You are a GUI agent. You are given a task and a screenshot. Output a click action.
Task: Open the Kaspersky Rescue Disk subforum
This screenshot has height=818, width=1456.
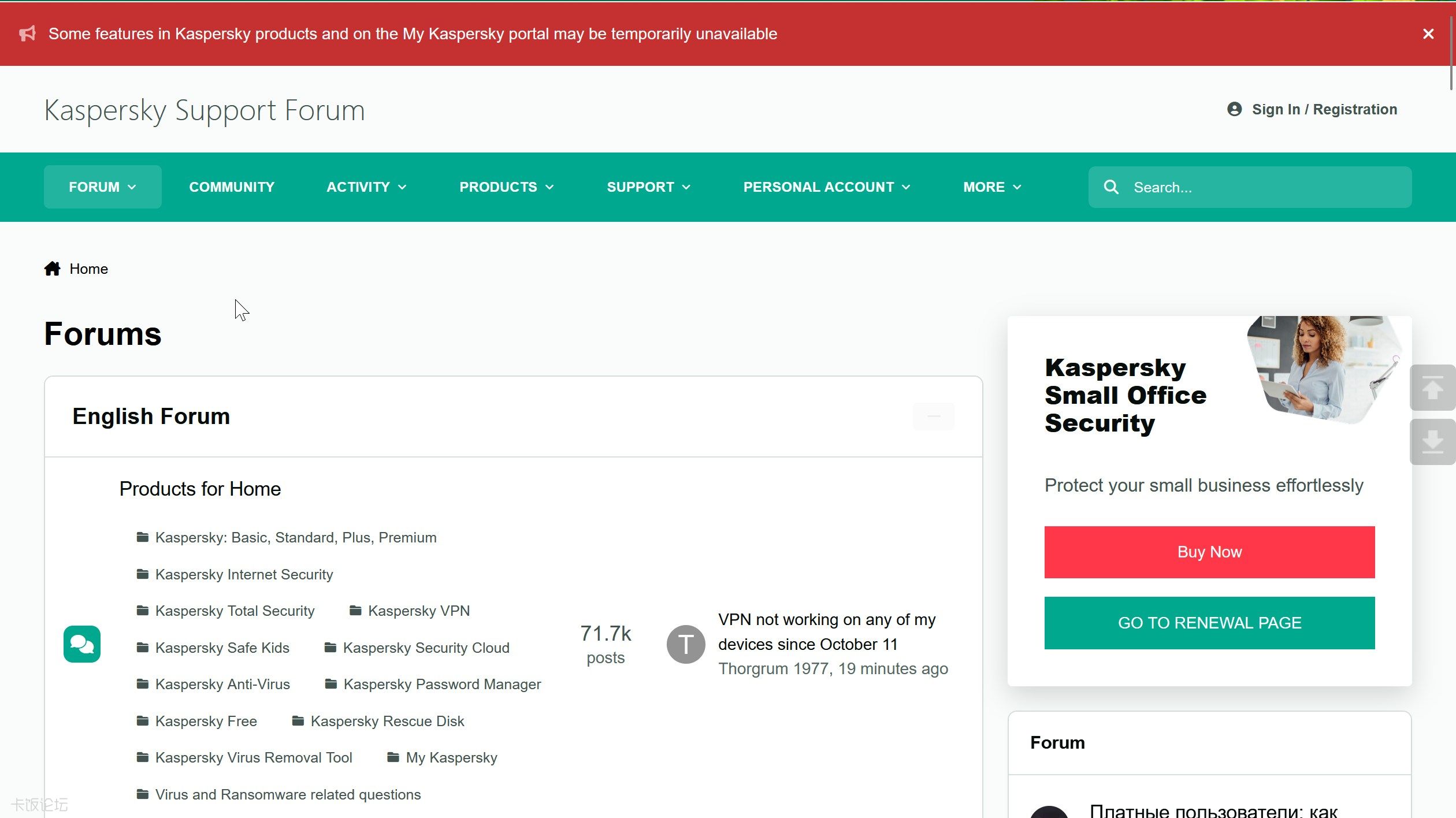pyautogui.click(x=387, y=721)
